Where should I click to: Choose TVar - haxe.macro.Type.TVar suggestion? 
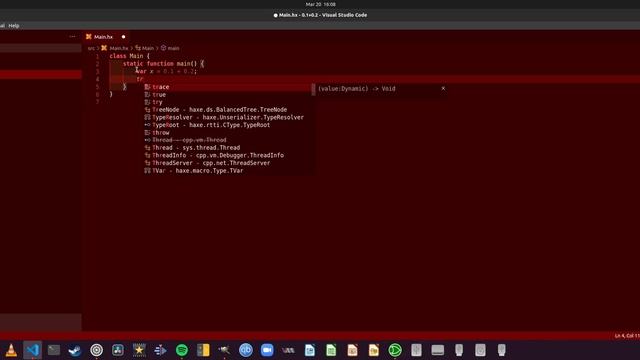coord(229,171)
